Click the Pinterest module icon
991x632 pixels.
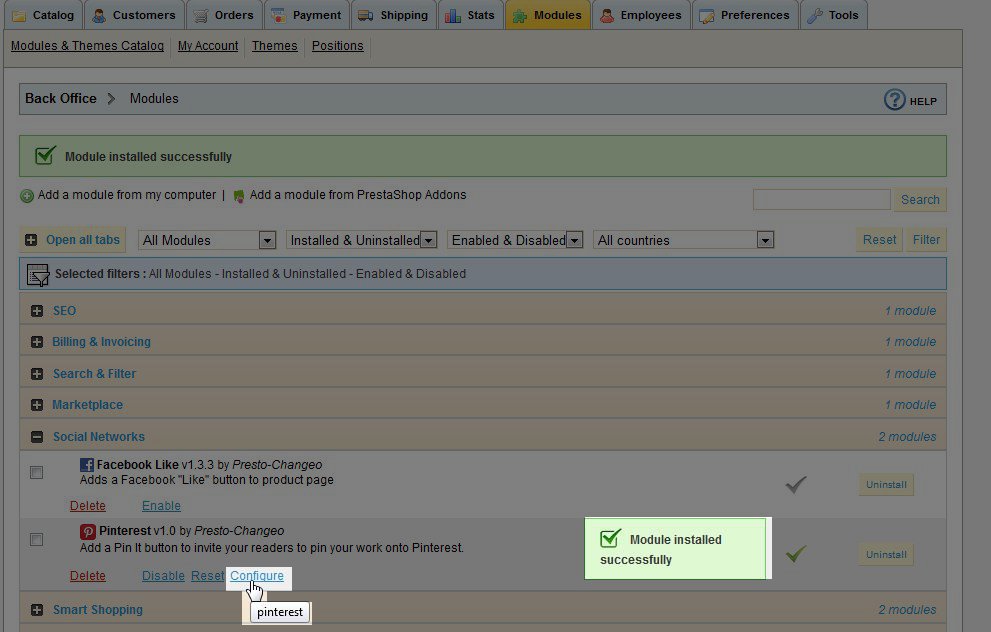88,531
